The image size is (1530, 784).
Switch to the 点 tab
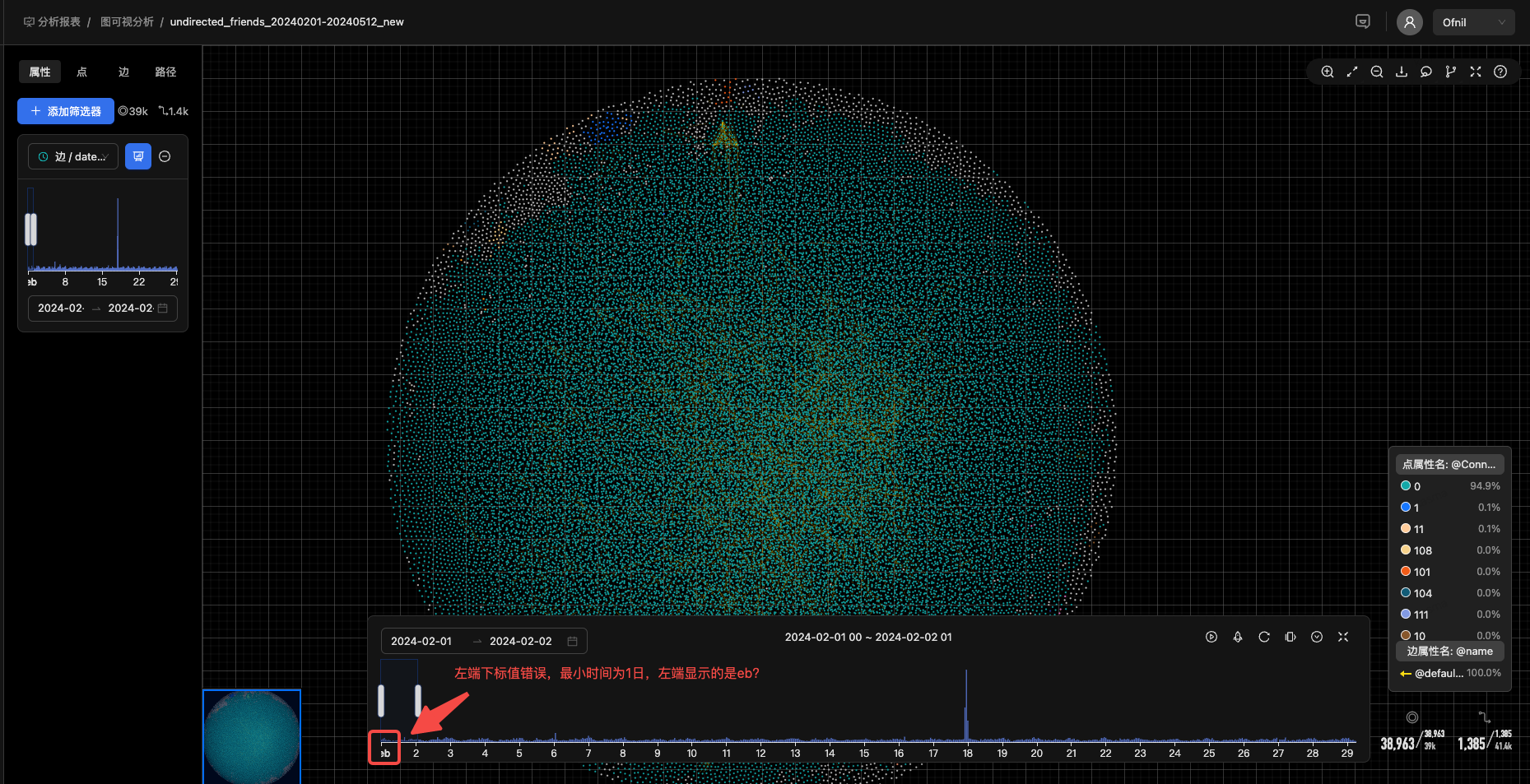pos(81,72)
